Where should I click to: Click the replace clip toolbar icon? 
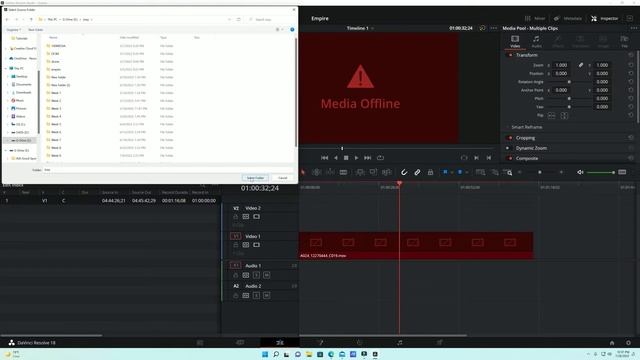tap(387, 172)
